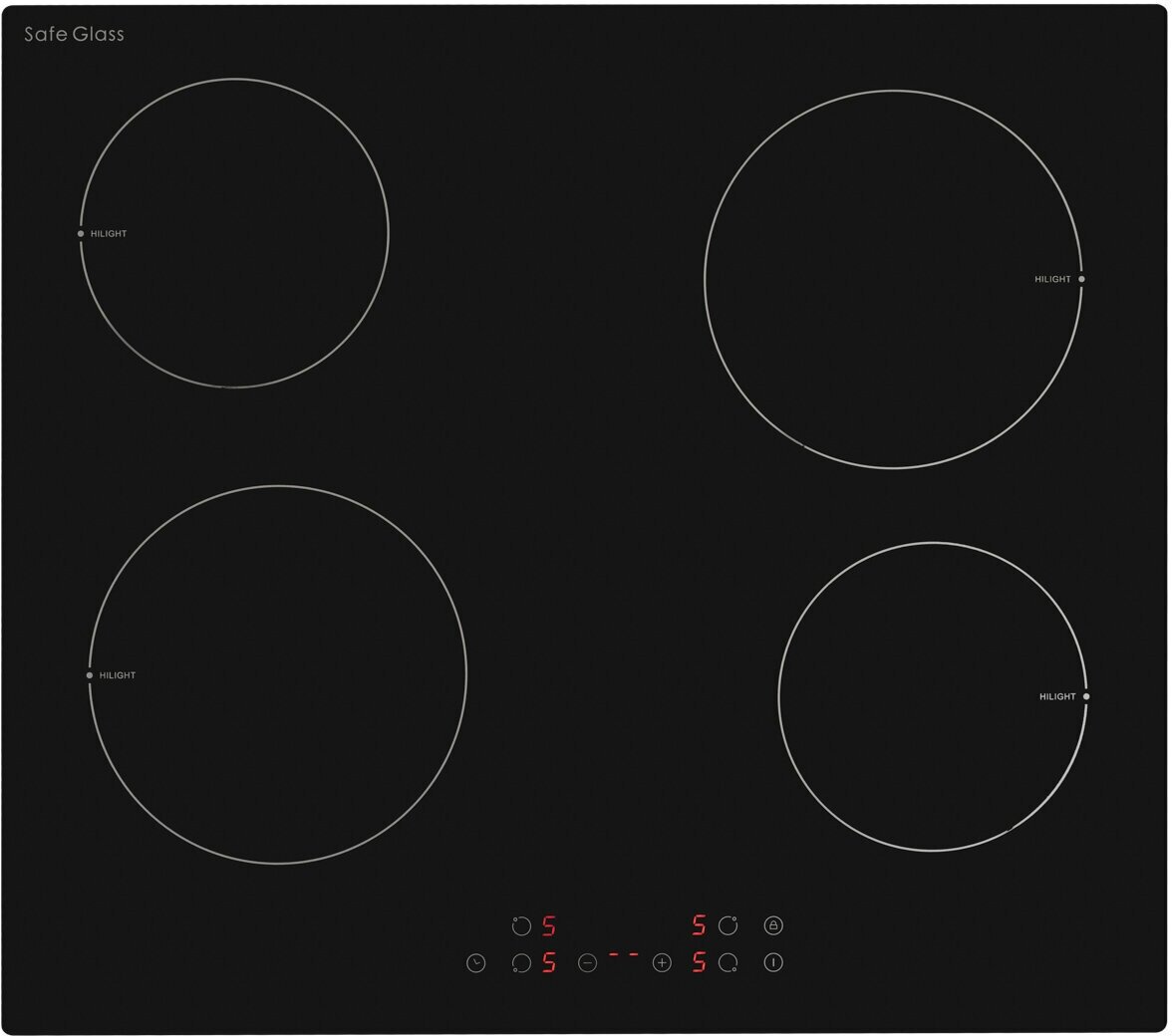This screenshot has width=1172, height=1036.
Task: Click the dot marker on bottom-right burner ring
Action: (1086, 697)
